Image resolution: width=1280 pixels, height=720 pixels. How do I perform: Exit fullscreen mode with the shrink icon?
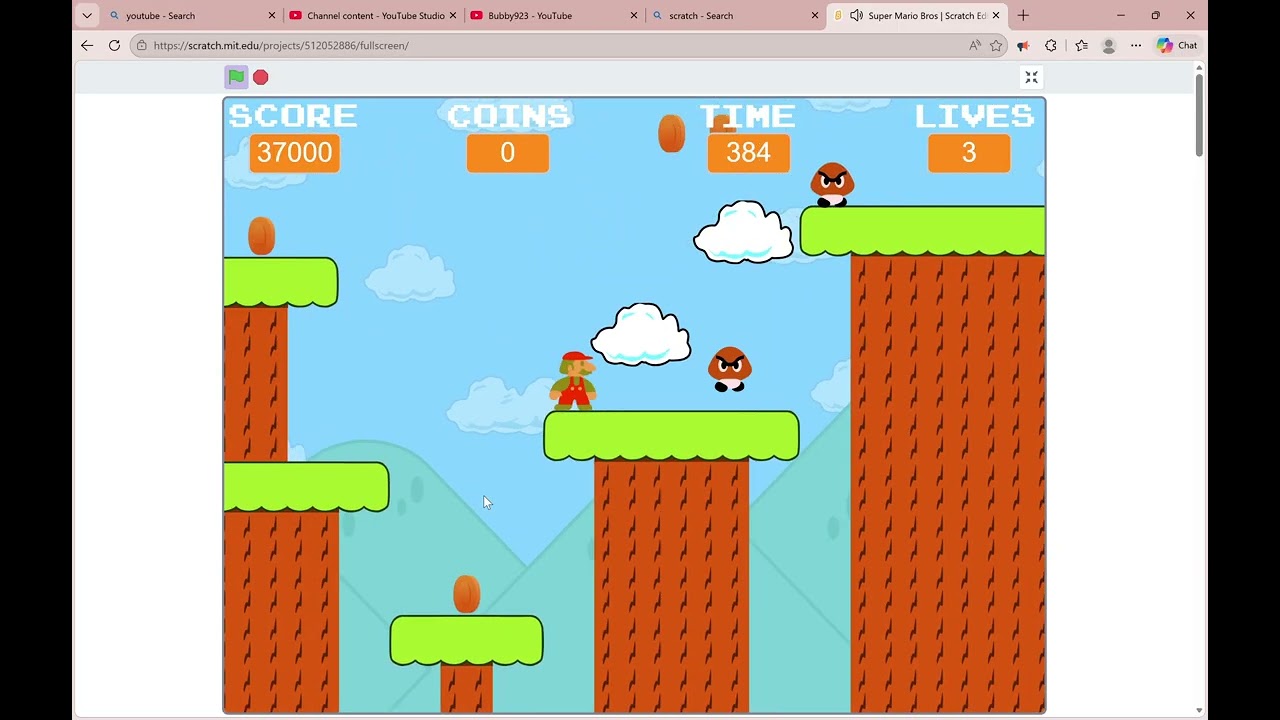[1031, 77]
